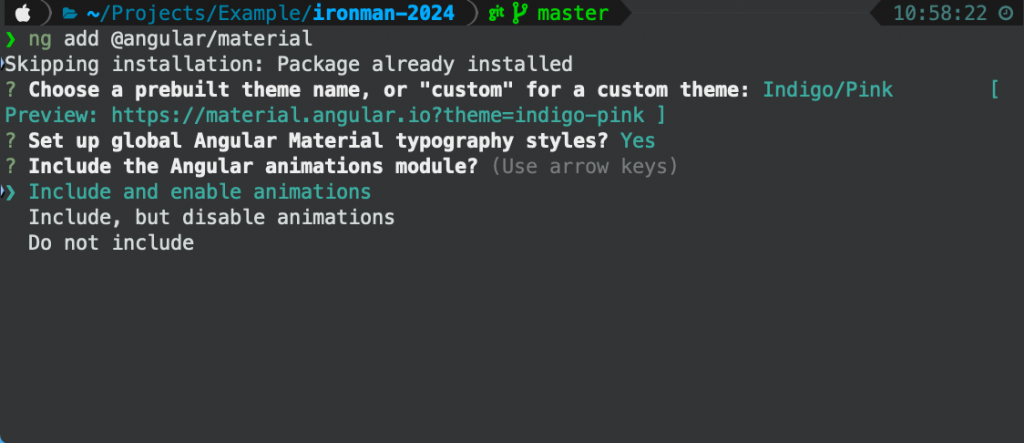Click "Include the Angular animations module?" question
Viewport: 1024px width, 443px height.
click(253, 167)
